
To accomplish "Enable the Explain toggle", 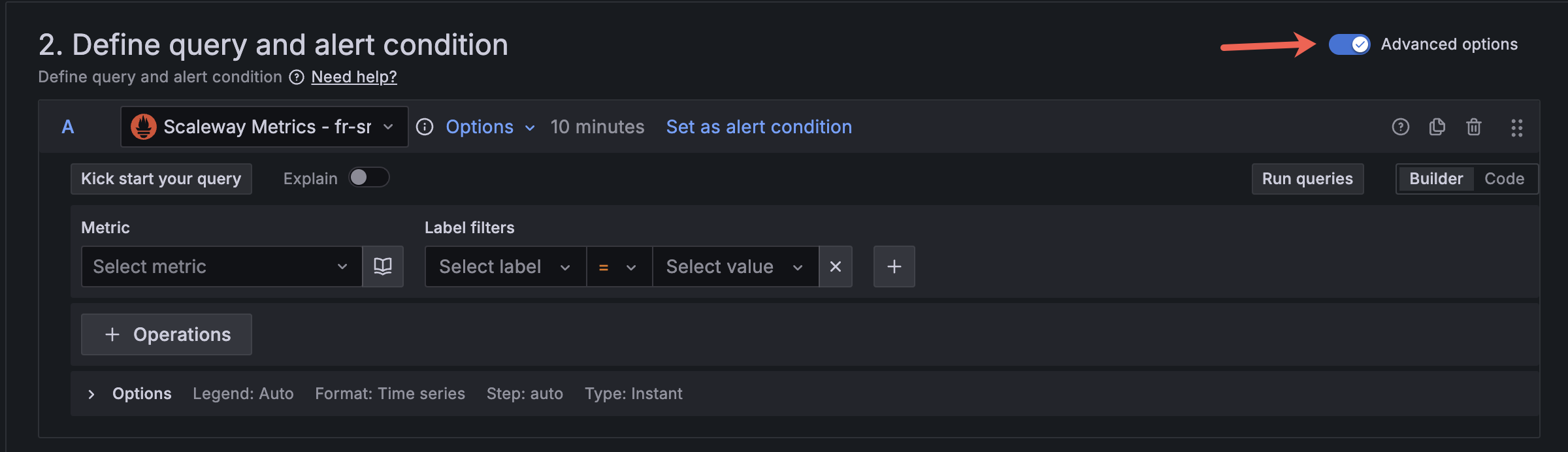I will tap(368, 178).
